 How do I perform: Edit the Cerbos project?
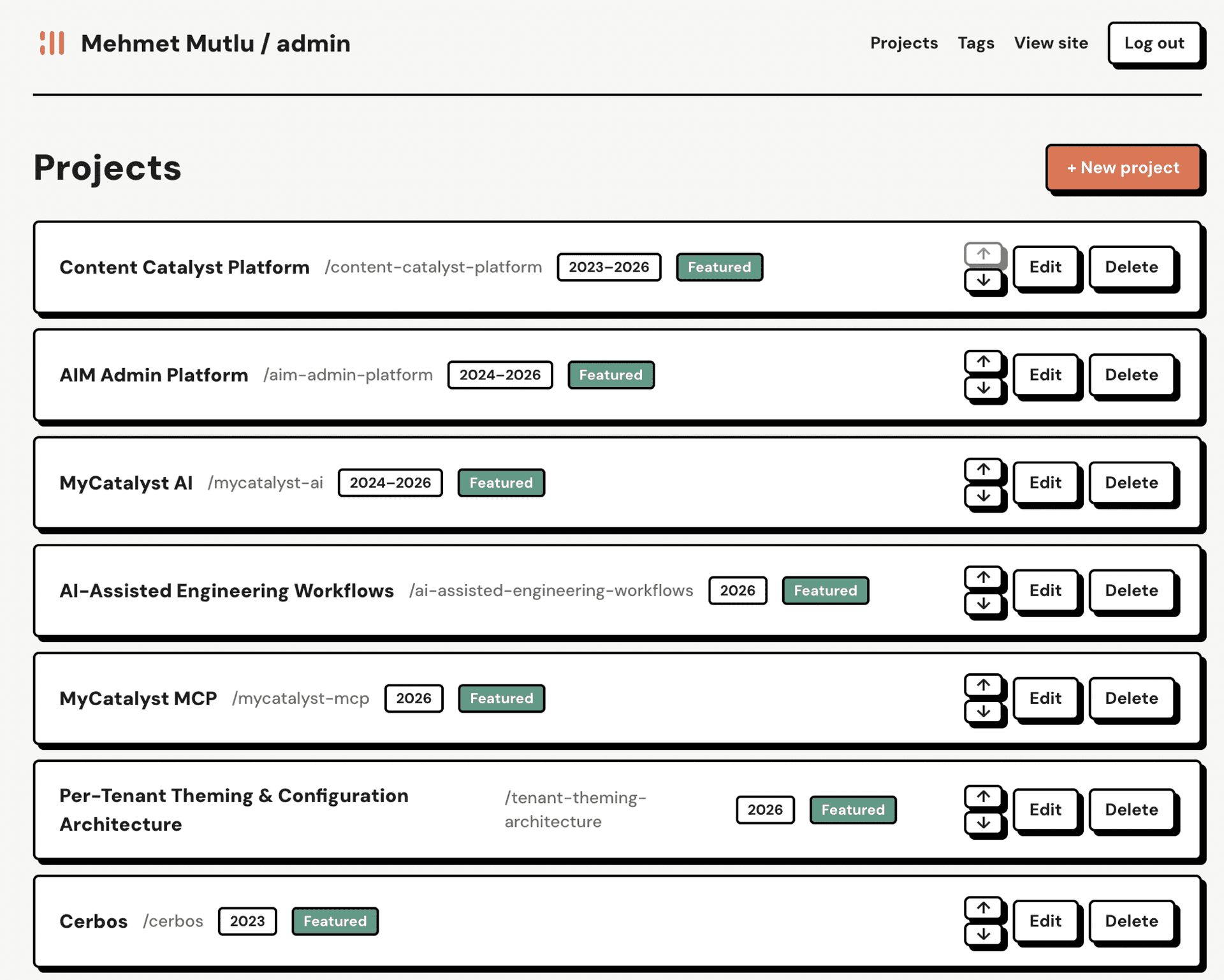[x=1045, y=921]
